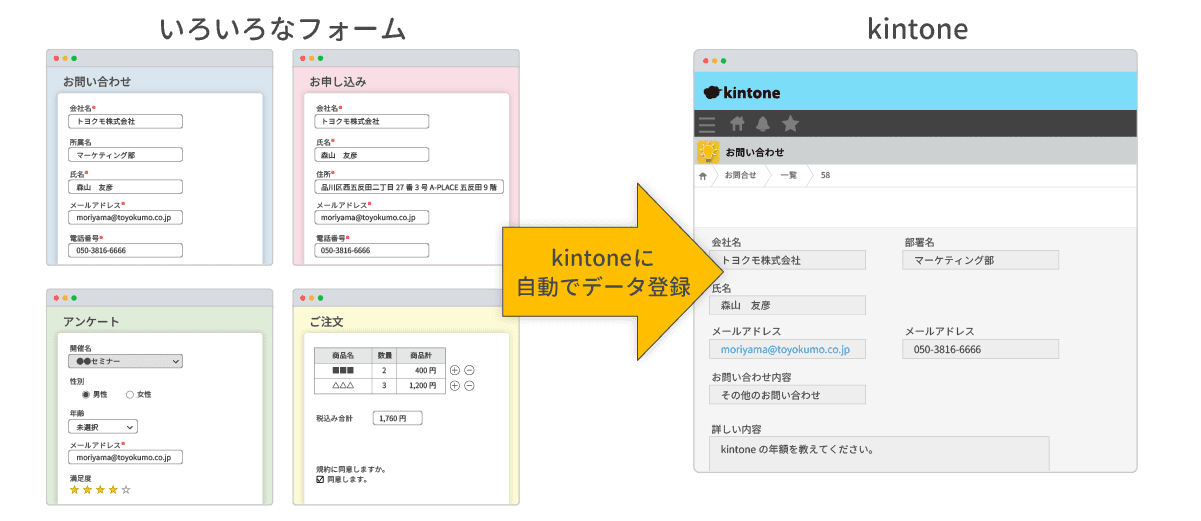Click the ■■■ product name cell
Image resolution: width=1201 pixels, height=521 pixels.
point(343,370)
